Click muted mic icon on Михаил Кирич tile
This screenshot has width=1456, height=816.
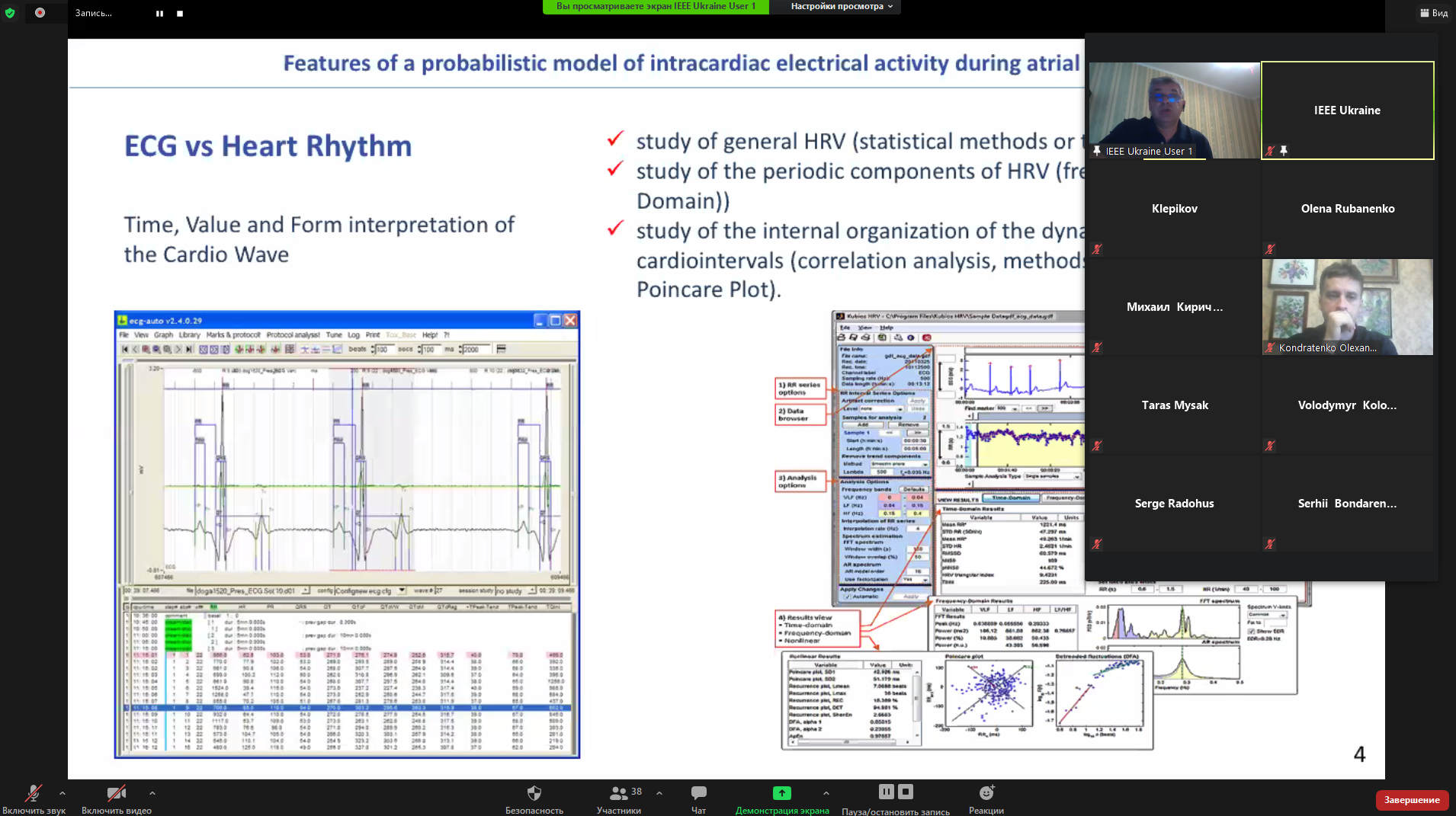[x=1097, y=347]
